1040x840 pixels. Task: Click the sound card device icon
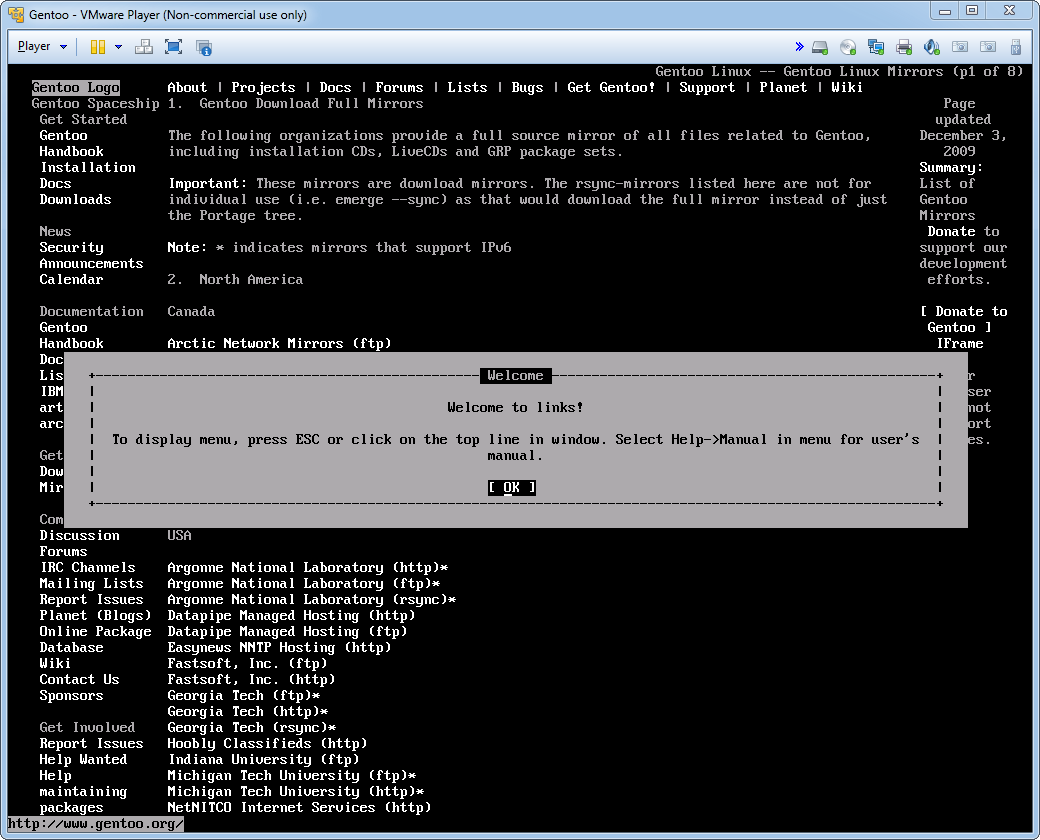click(931, 47)
